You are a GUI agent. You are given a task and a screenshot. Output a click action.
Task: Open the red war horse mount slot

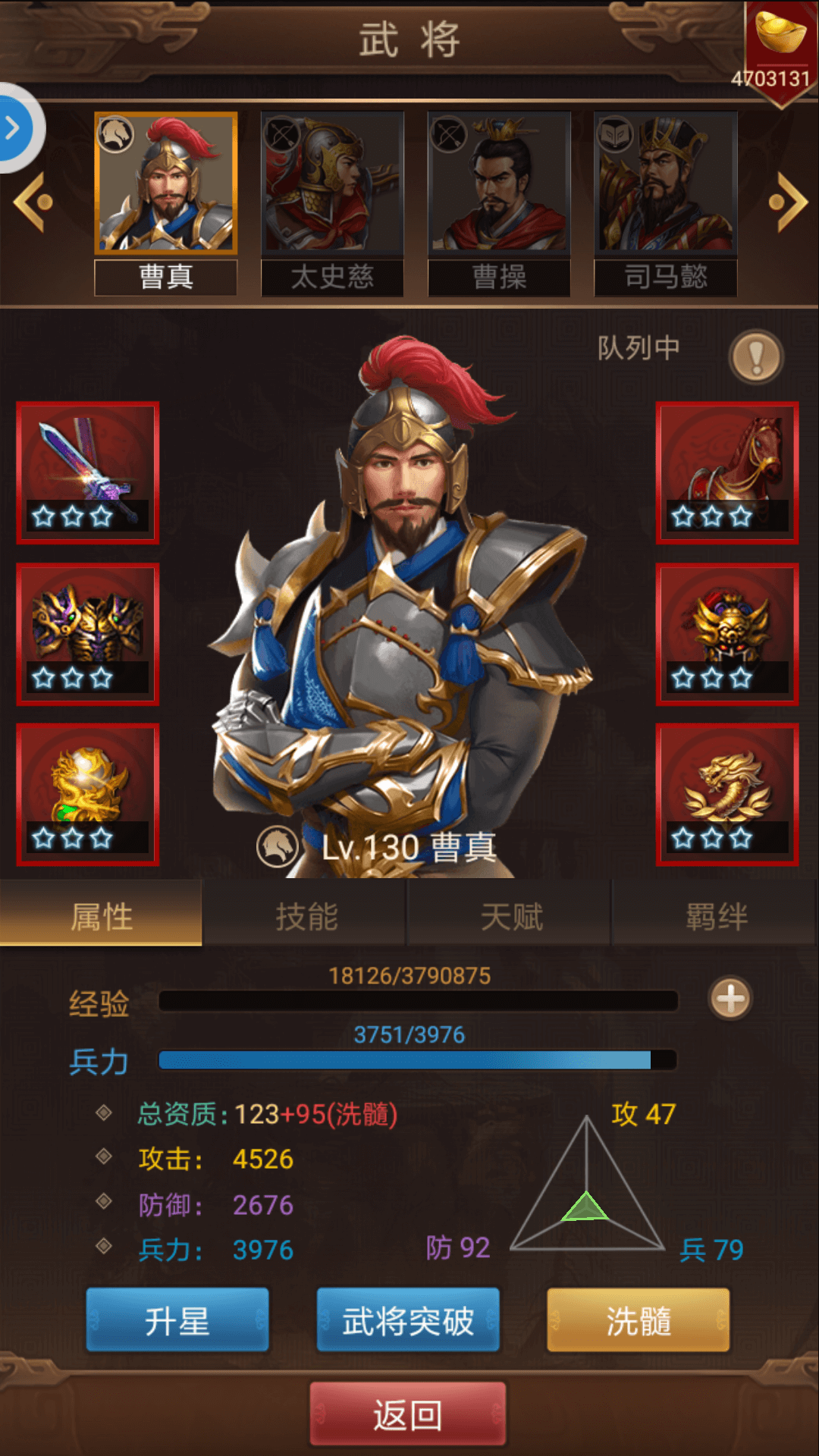[x=727, y=472]
